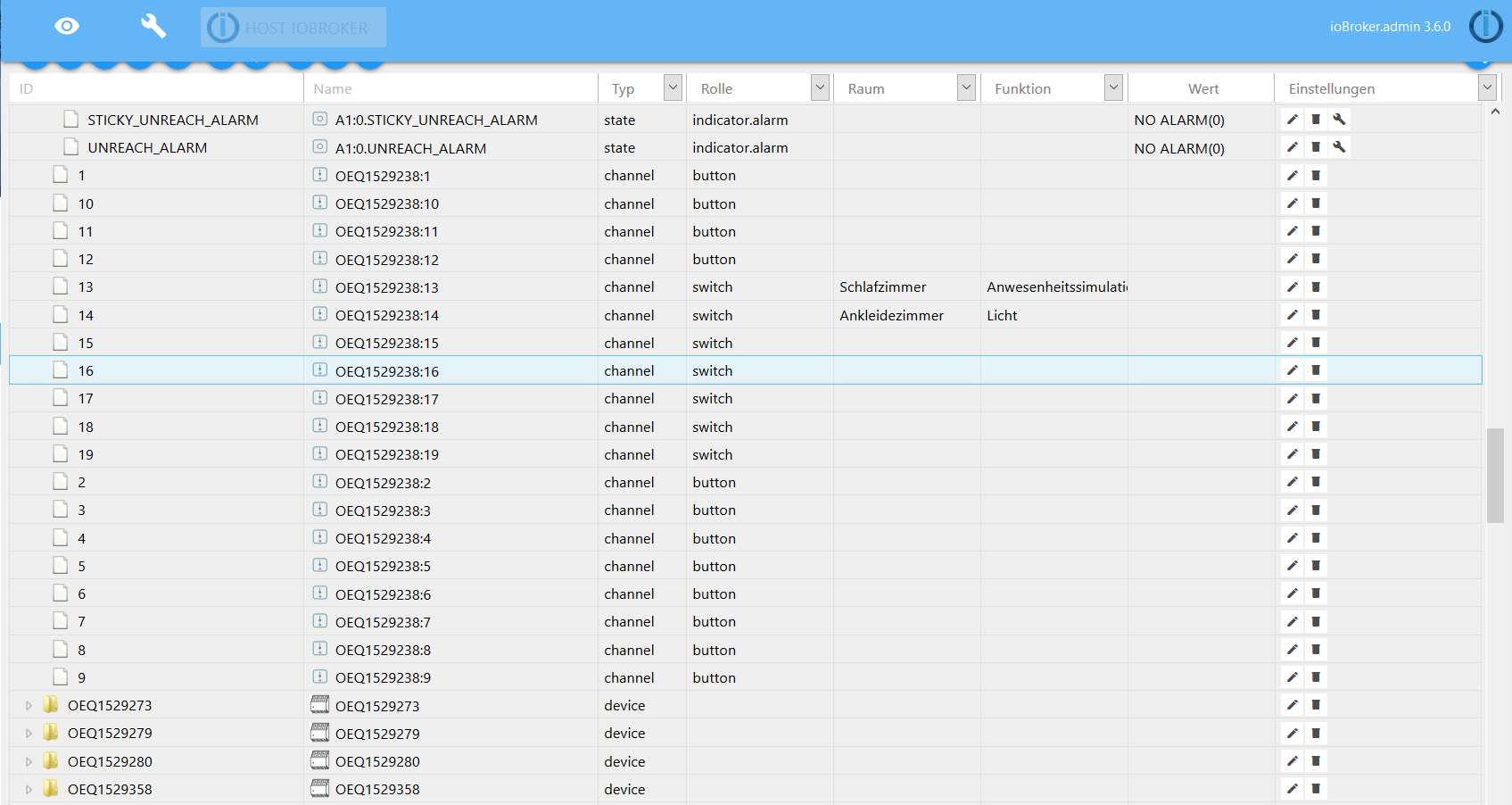Click the ioBroker logo at top right
This screenshot has height=805, width=1512.
point(1485,27)
